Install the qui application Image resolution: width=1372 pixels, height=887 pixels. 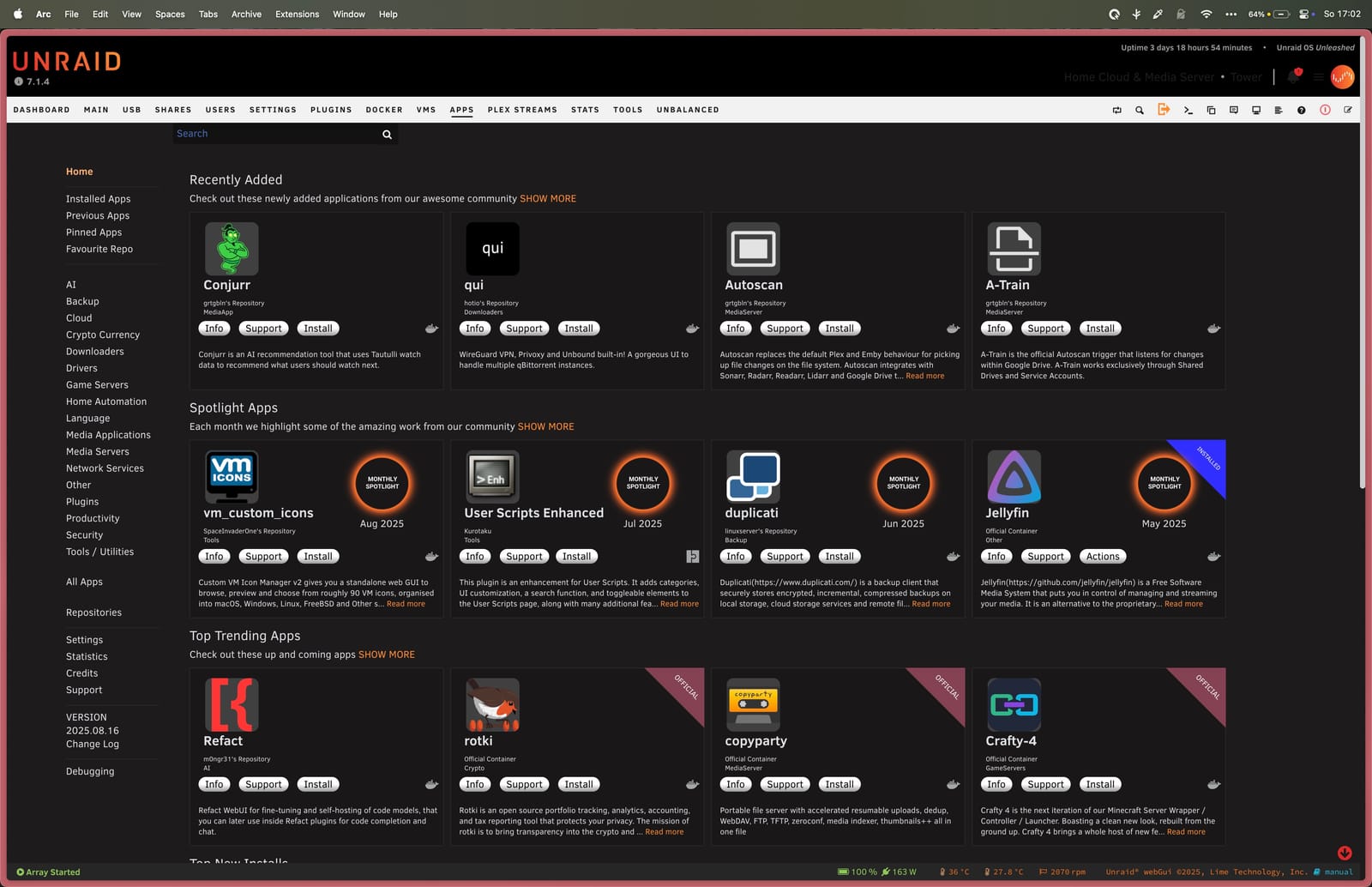coord(578,329)
